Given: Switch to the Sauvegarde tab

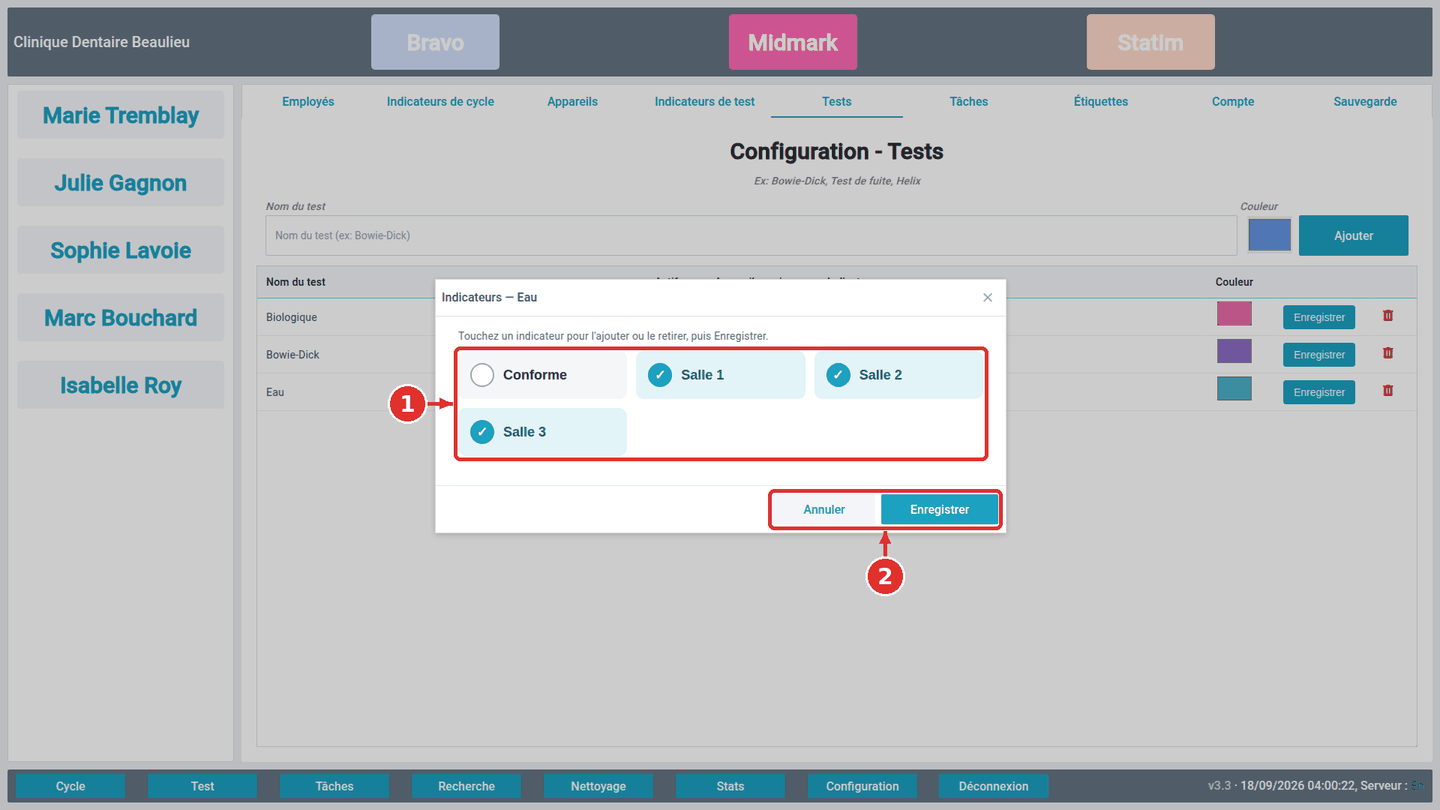Looking at the screenshot, I should pos(1365,101).
